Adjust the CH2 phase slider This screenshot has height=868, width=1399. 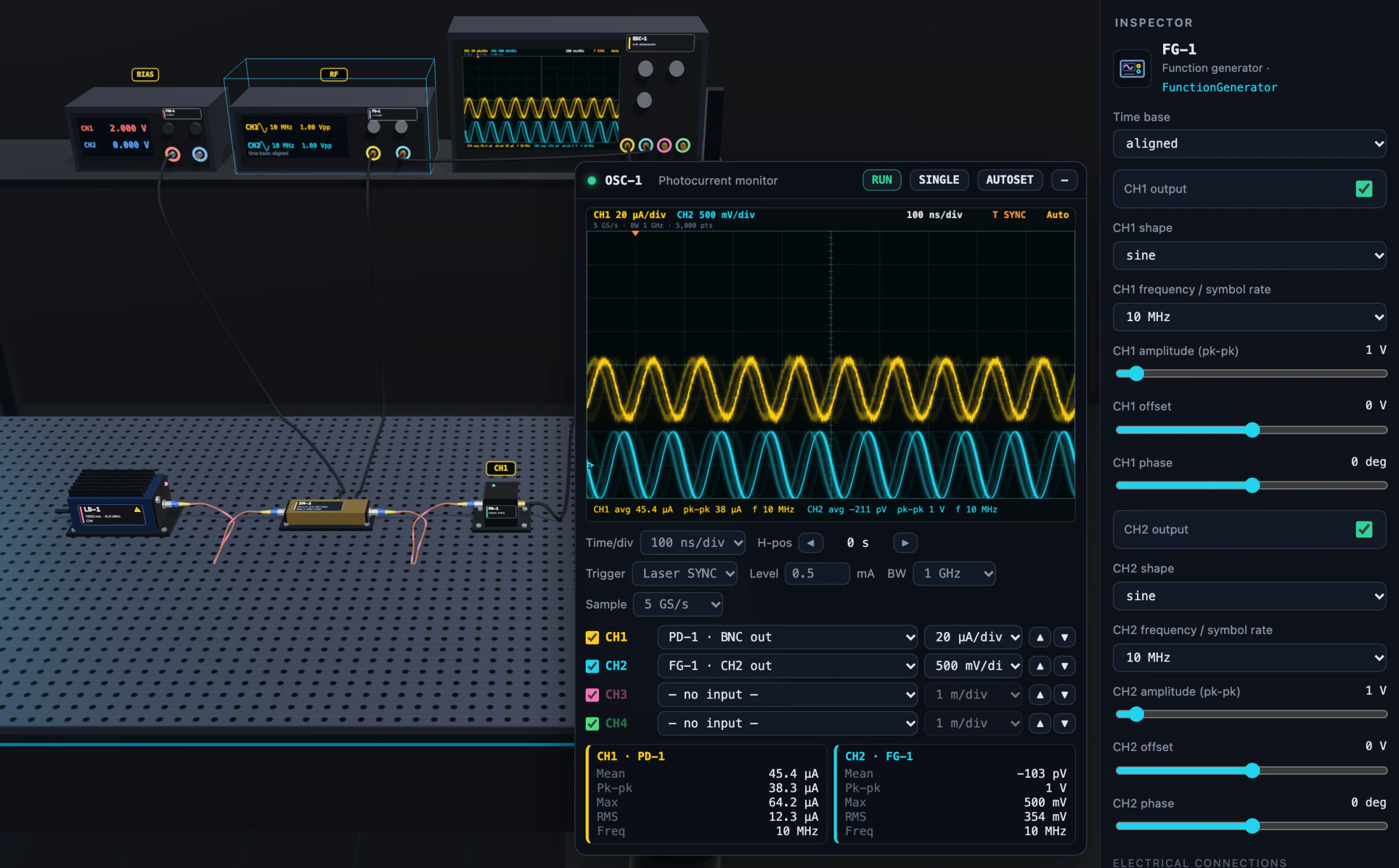[1251, 826]
